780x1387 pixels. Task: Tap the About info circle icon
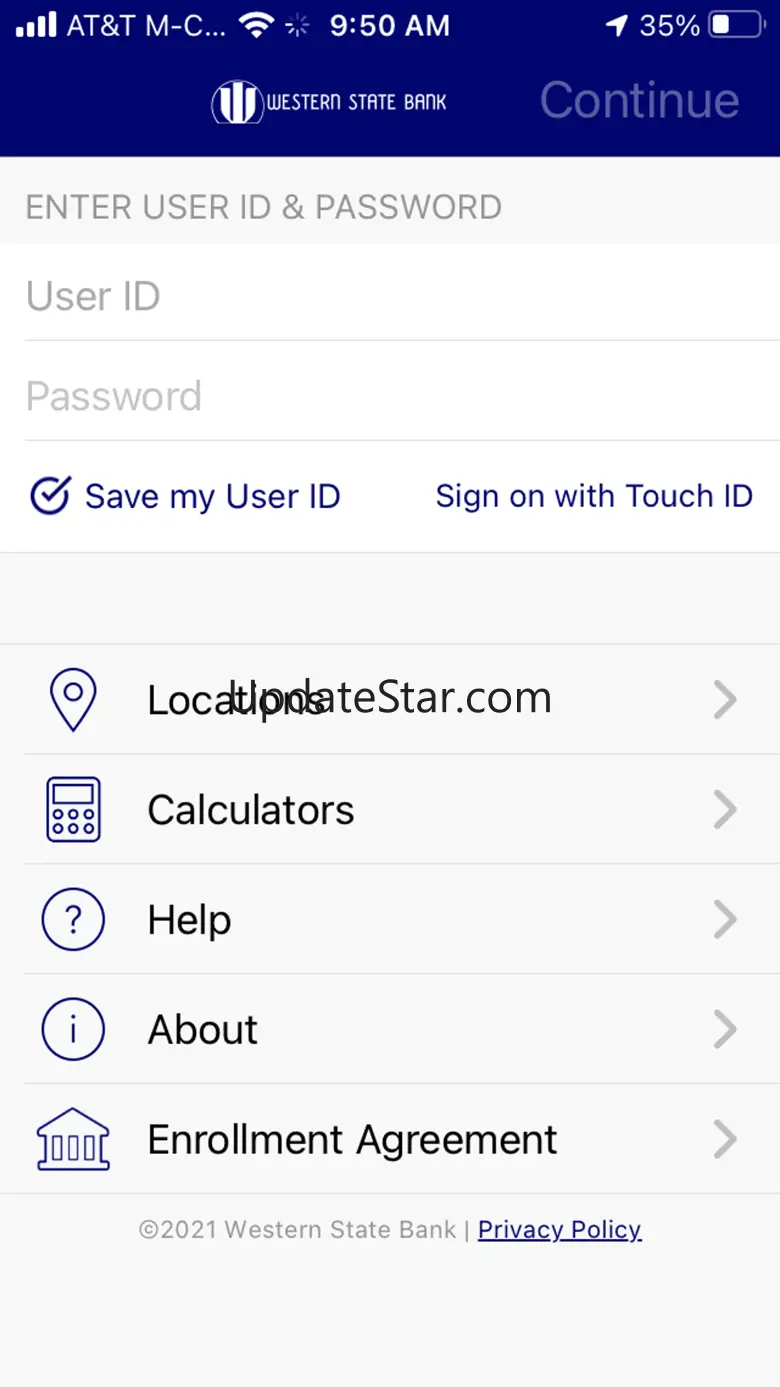[x=73, y=1029]
